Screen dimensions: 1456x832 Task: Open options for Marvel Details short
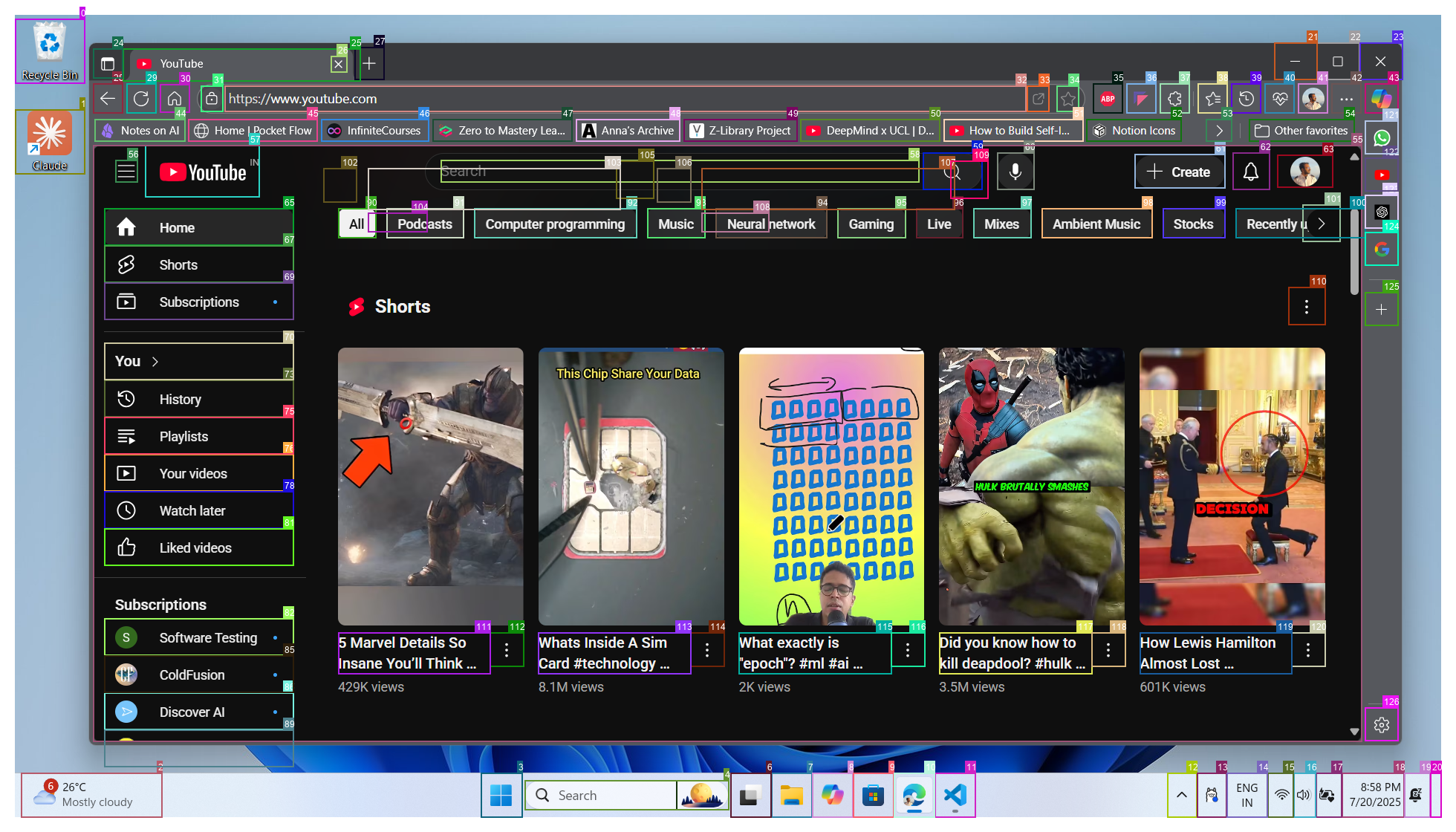507,650
